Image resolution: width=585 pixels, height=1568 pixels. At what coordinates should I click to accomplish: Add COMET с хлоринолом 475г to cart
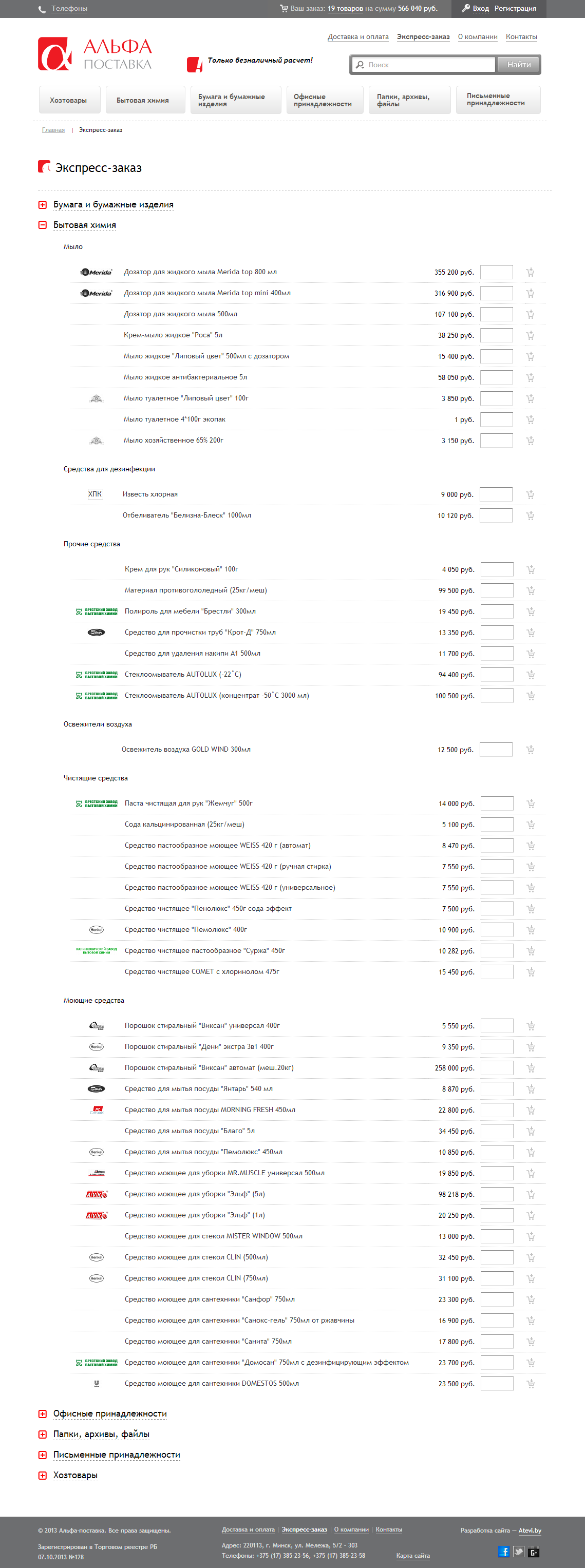coord(531,972)
